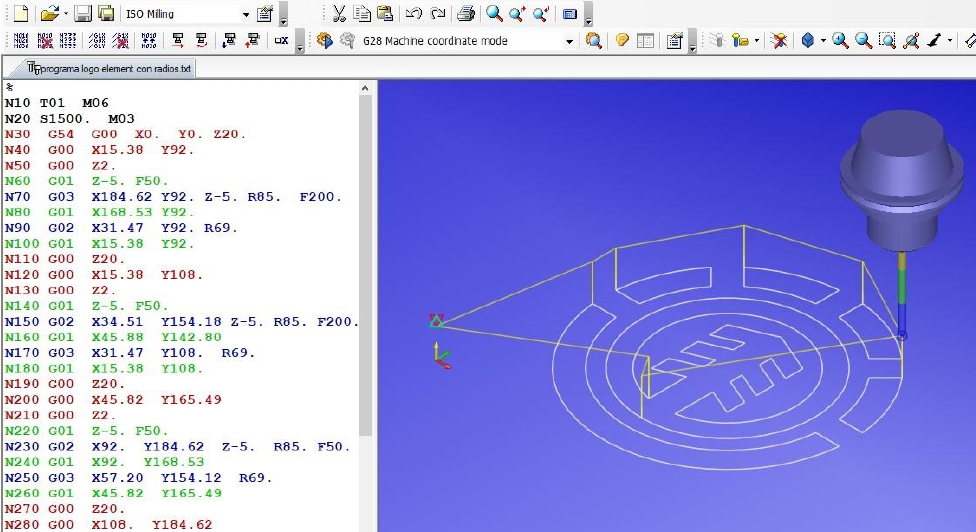Undo the last edit

[x=413, y=14]
